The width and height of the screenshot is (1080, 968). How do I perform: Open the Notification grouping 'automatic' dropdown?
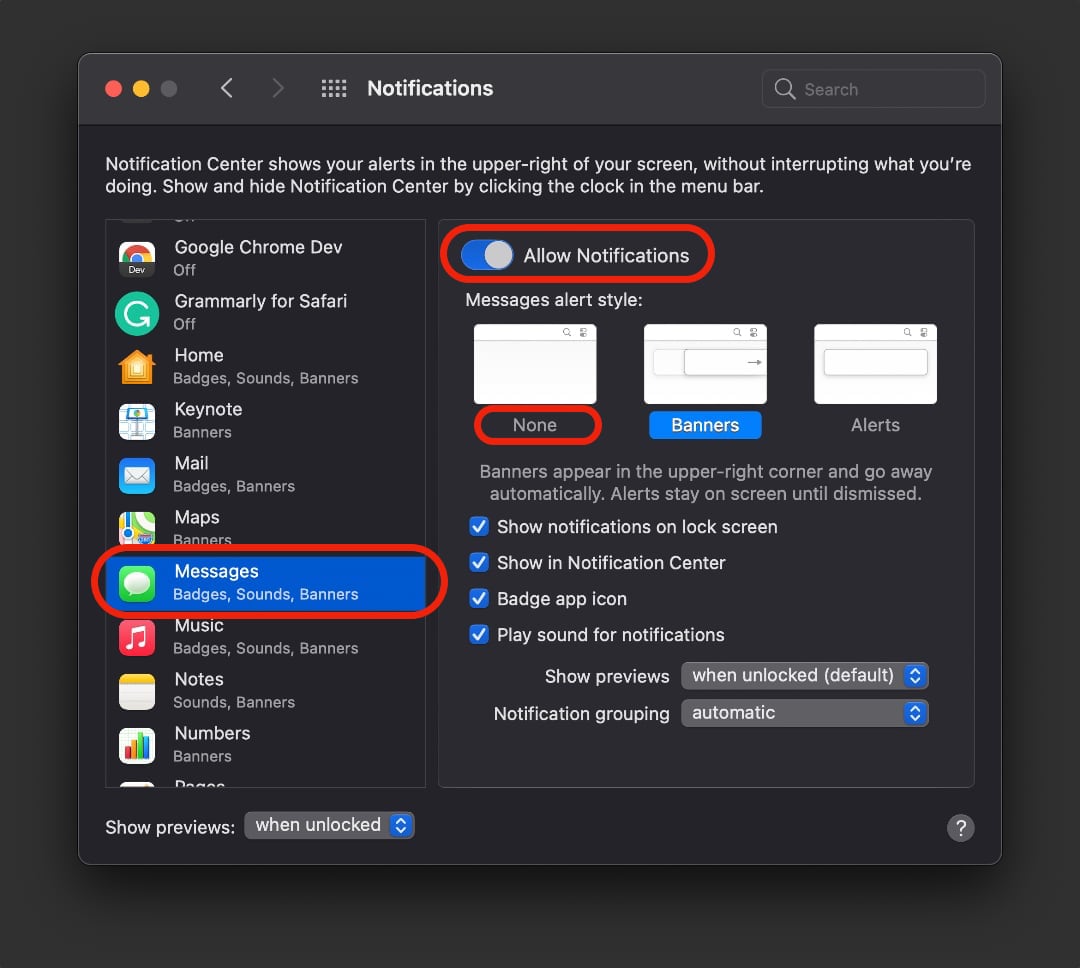804,712
